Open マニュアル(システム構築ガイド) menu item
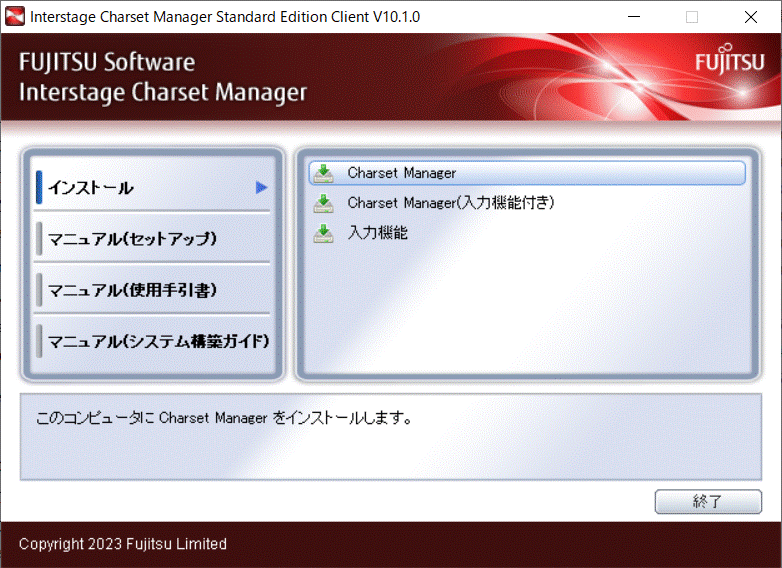Viewport: 782px width, 568px height. (152, 342)
